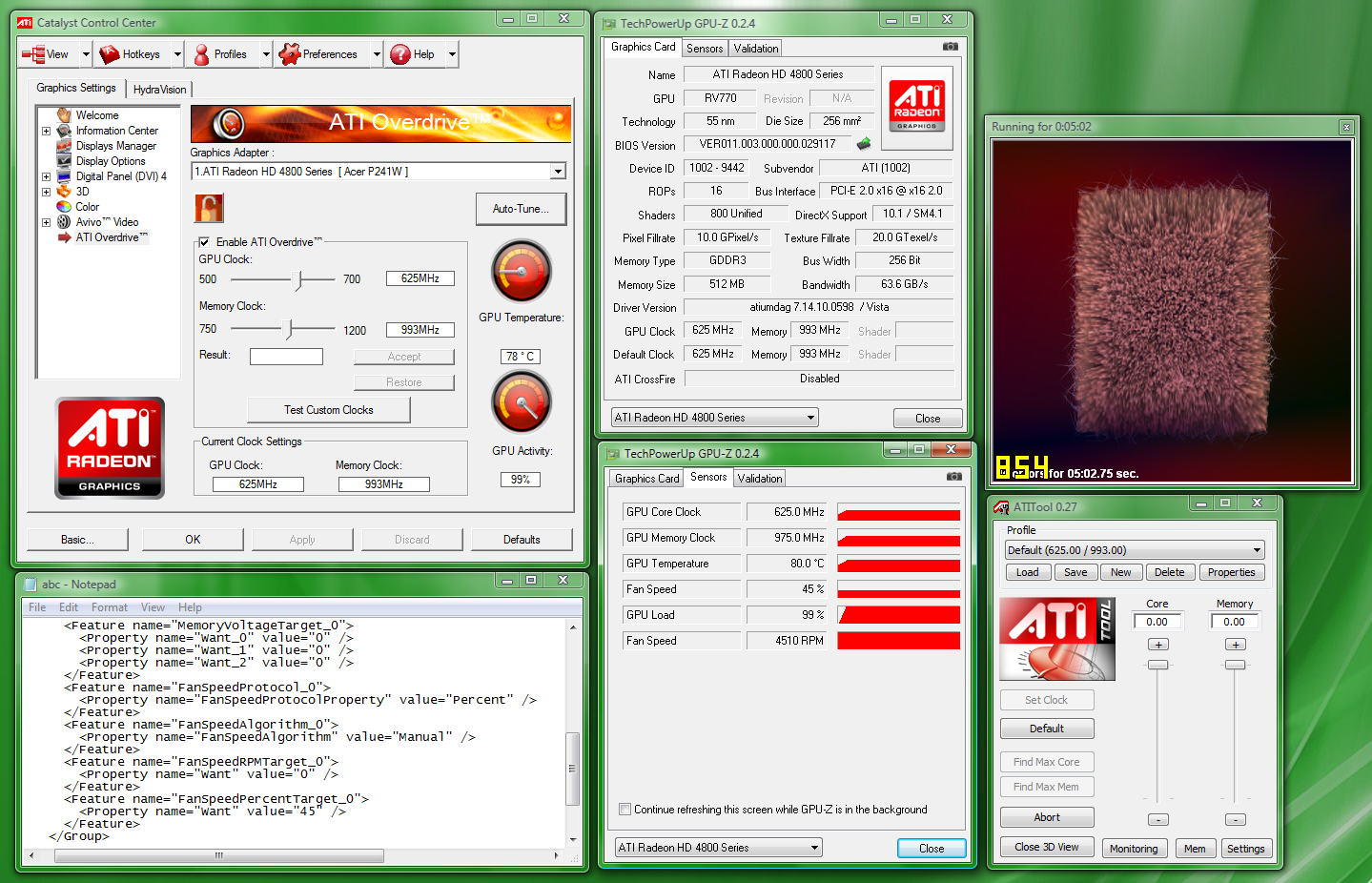Click the Defaults button in Catalyst

pos(522,540)
